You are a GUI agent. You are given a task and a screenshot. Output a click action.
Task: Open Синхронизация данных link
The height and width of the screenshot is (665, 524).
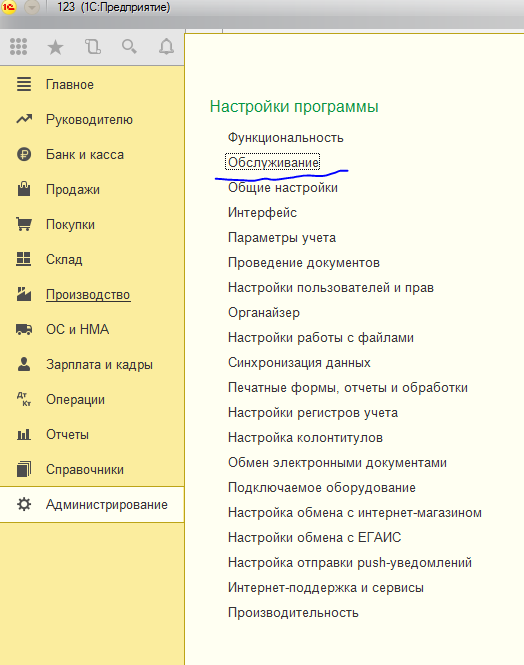(x=299, y=363)
